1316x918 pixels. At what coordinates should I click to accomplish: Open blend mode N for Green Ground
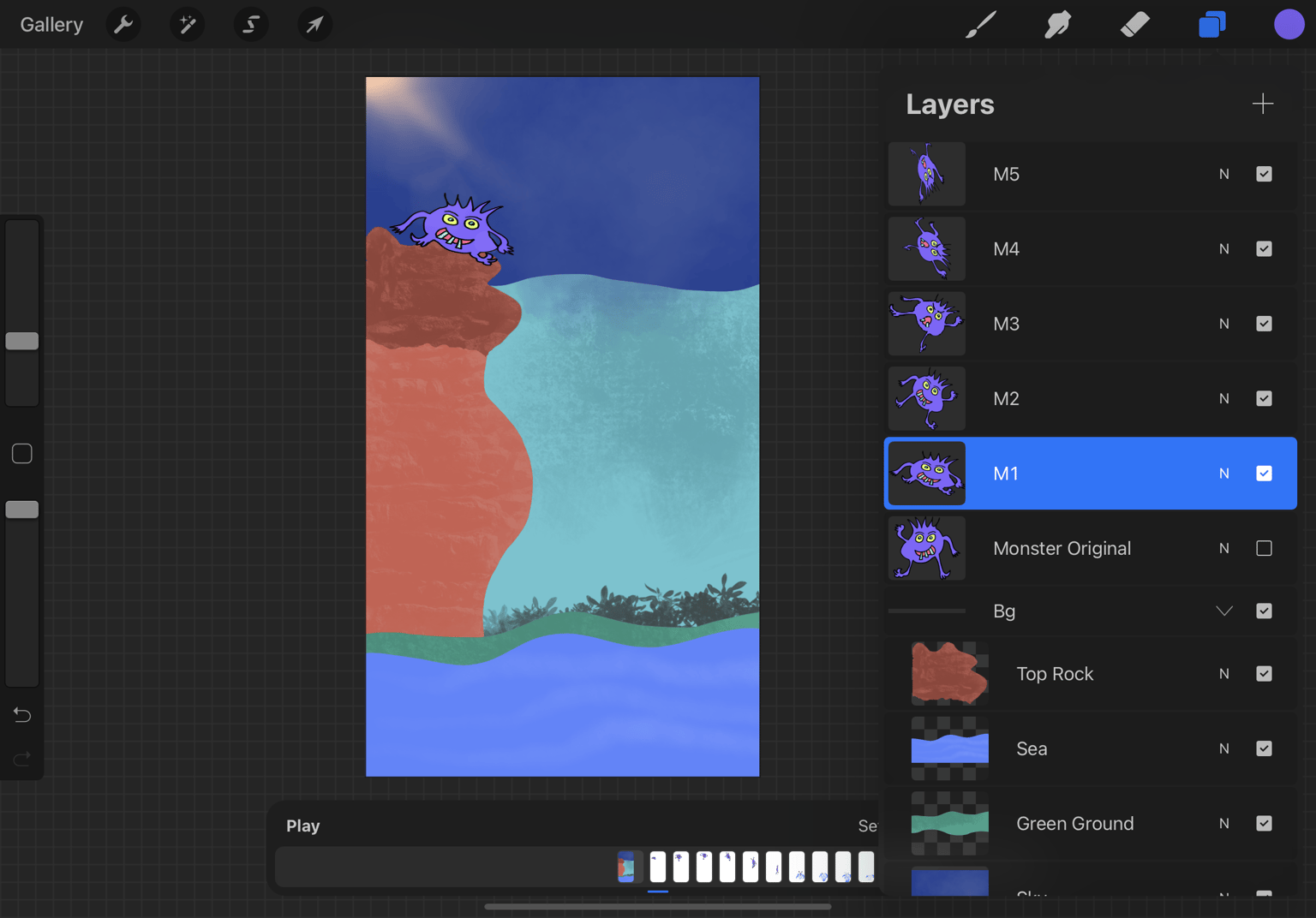coord(1224,823)
